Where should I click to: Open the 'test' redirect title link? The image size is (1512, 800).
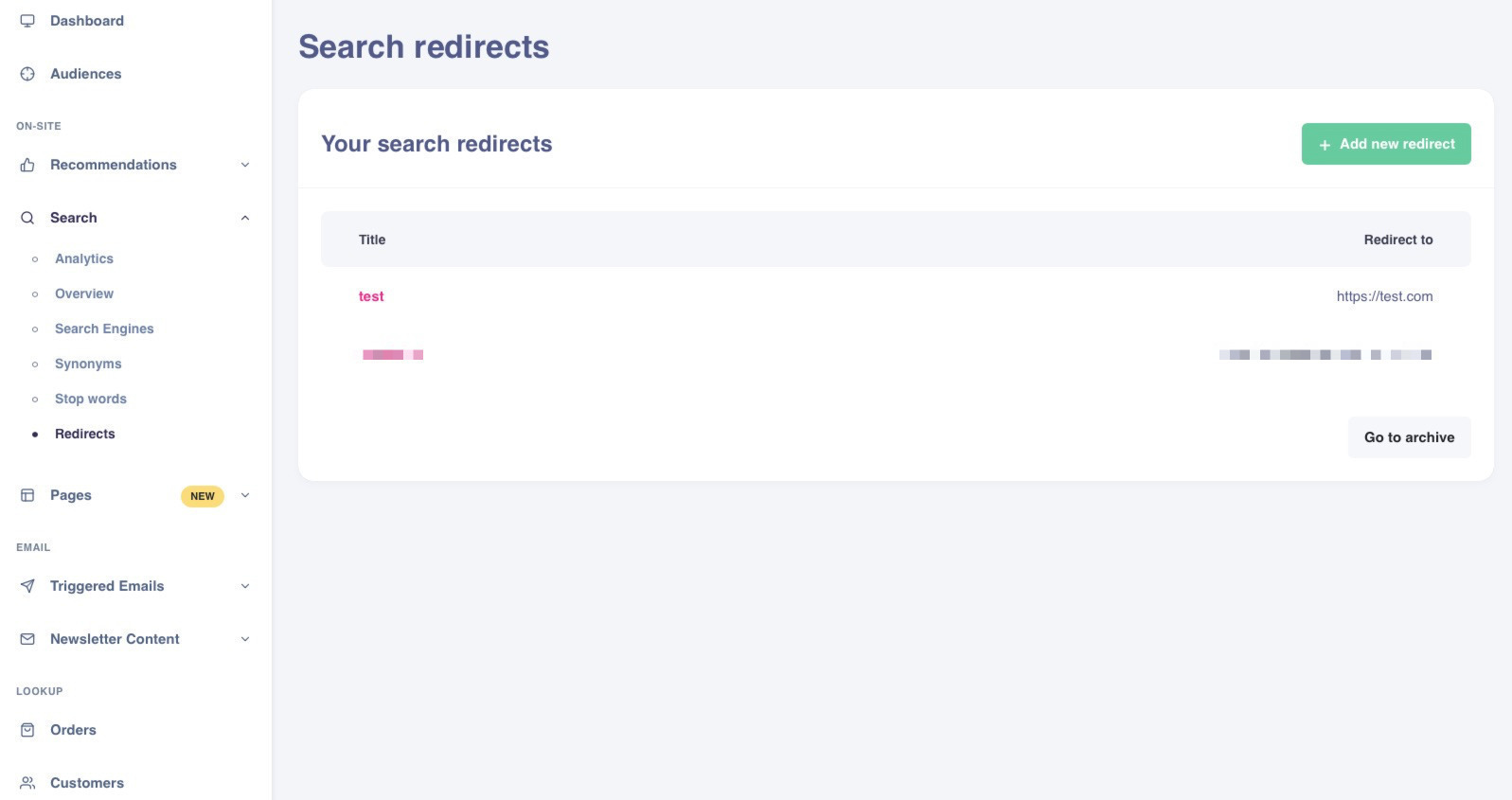(x=371, y=296)
